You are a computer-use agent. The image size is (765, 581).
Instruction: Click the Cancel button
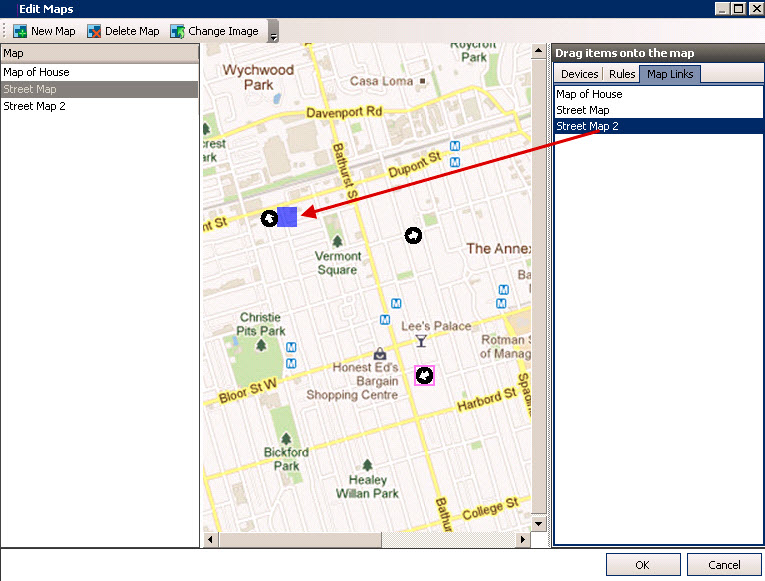coord(724,565)
